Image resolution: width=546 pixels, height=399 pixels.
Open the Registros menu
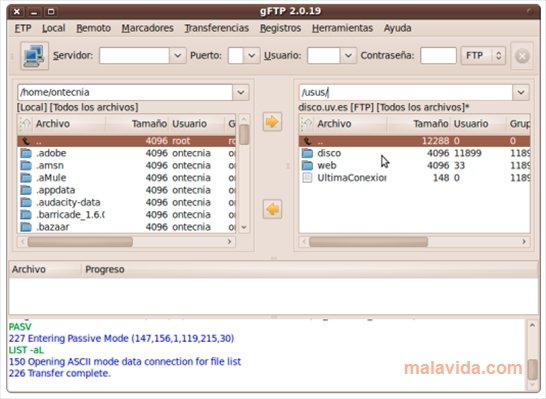[x=281, y=28]
